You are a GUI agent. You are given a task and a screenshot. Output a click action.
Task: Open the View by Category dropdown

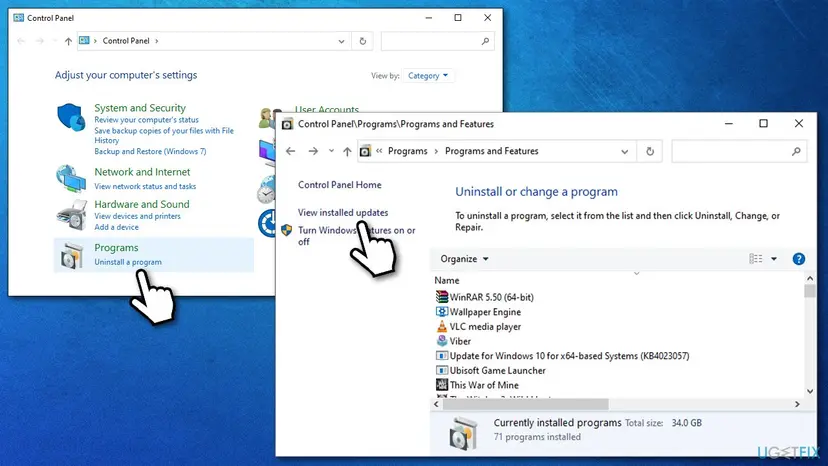click(x=428, y=76)
